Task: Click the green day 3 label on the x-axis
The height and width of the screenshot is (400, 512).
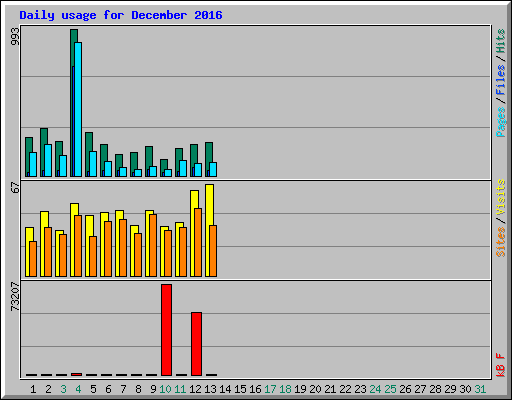Action: [x=63, y=389]
